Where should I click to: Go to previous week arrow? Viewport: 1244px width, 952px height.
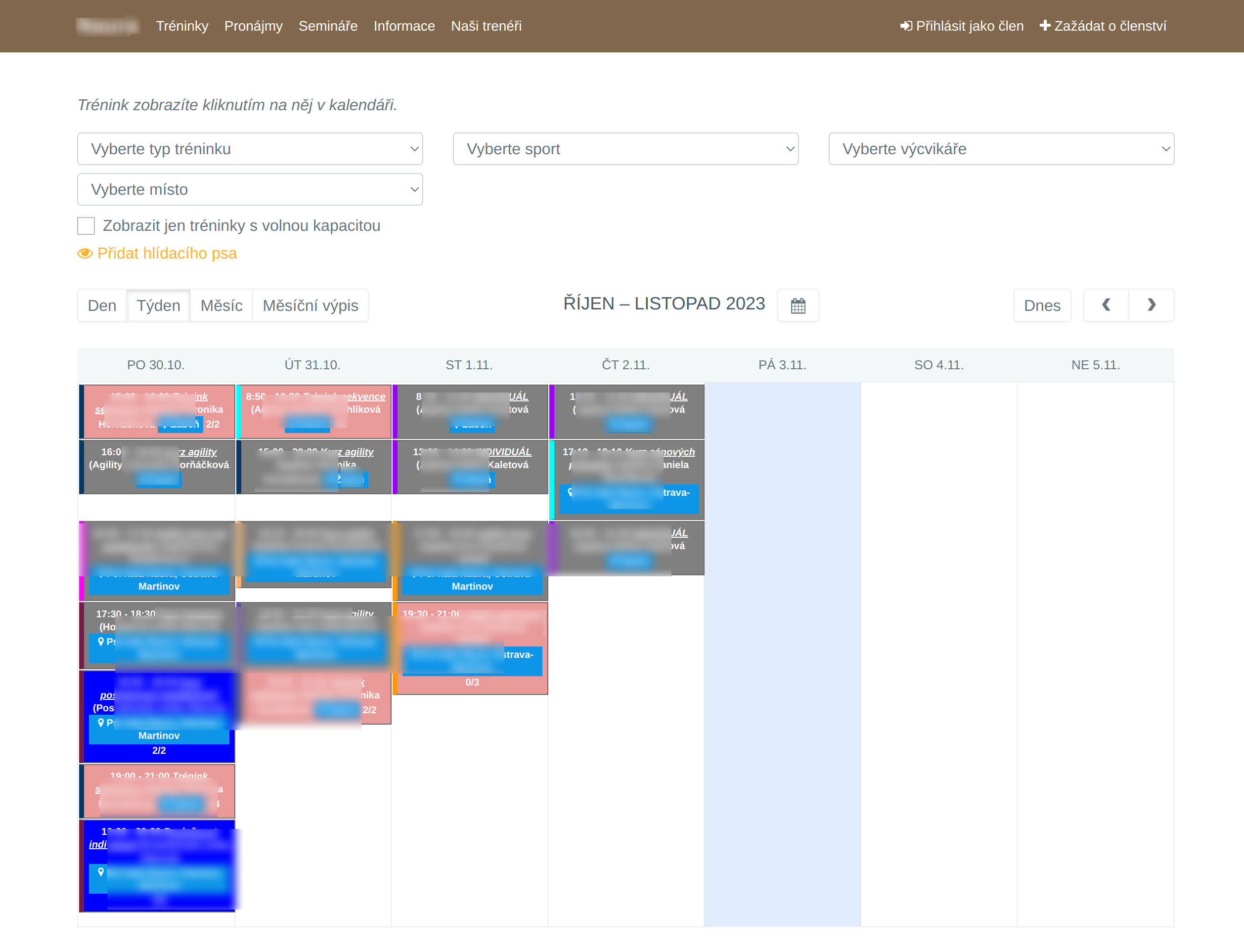tap(1106, 305)
